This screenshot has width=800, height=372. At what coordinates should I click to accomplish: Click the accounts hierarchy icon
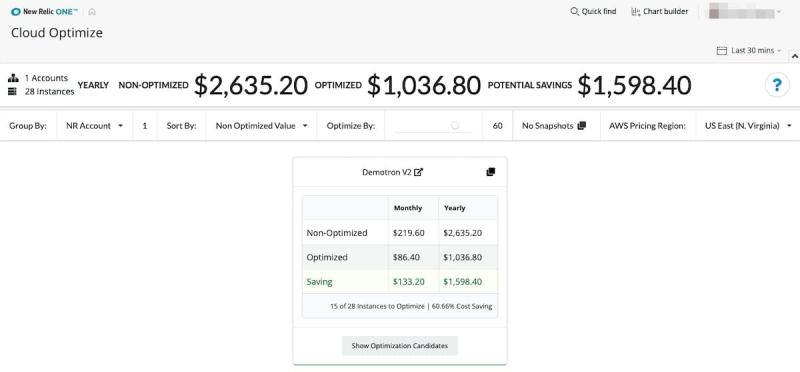[14, 78]
